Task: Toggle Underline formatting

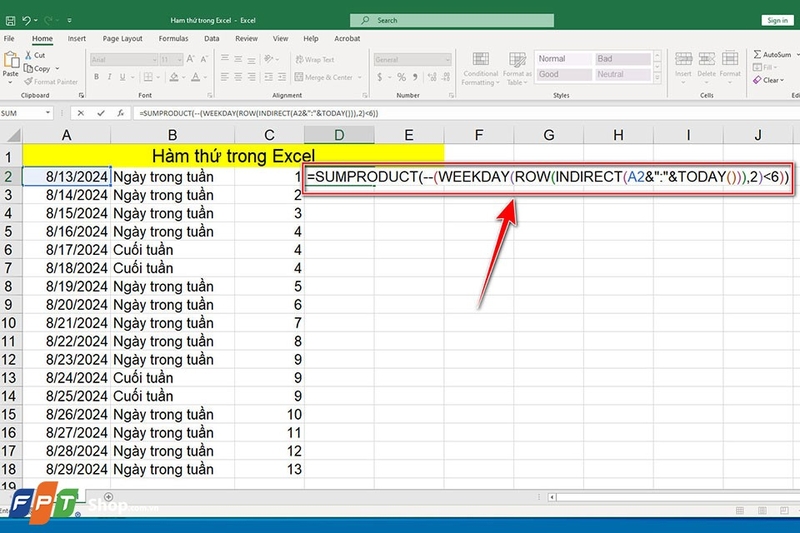Action: point(122,77)
